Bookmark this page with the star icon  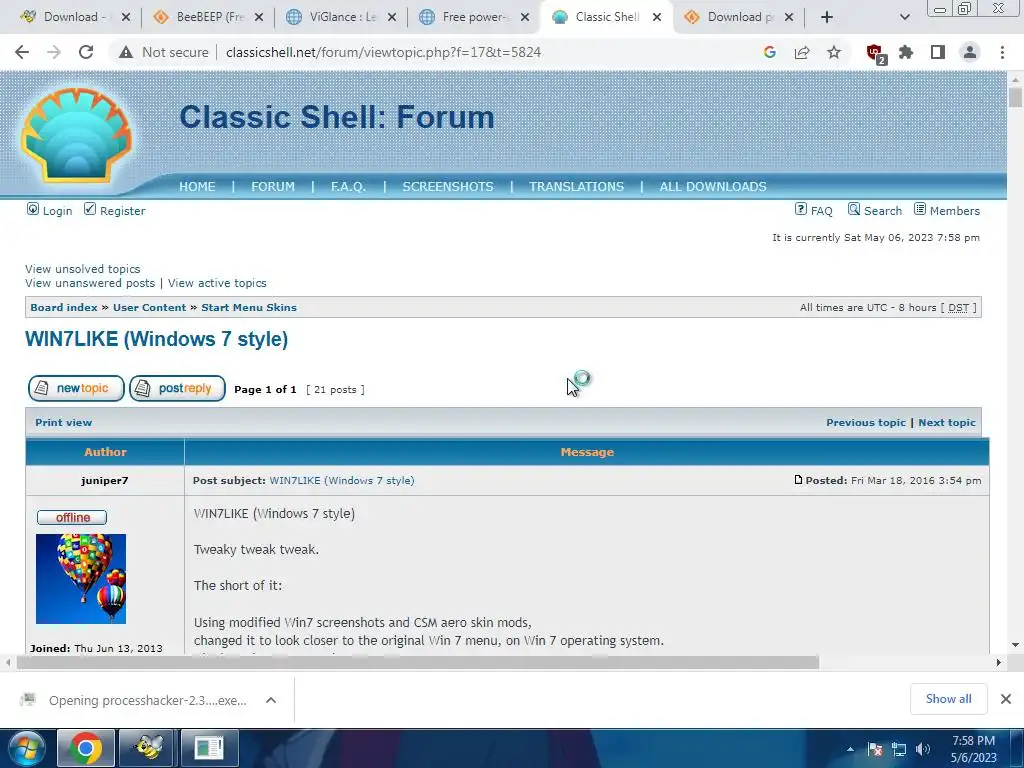click(x=834, y=52)
